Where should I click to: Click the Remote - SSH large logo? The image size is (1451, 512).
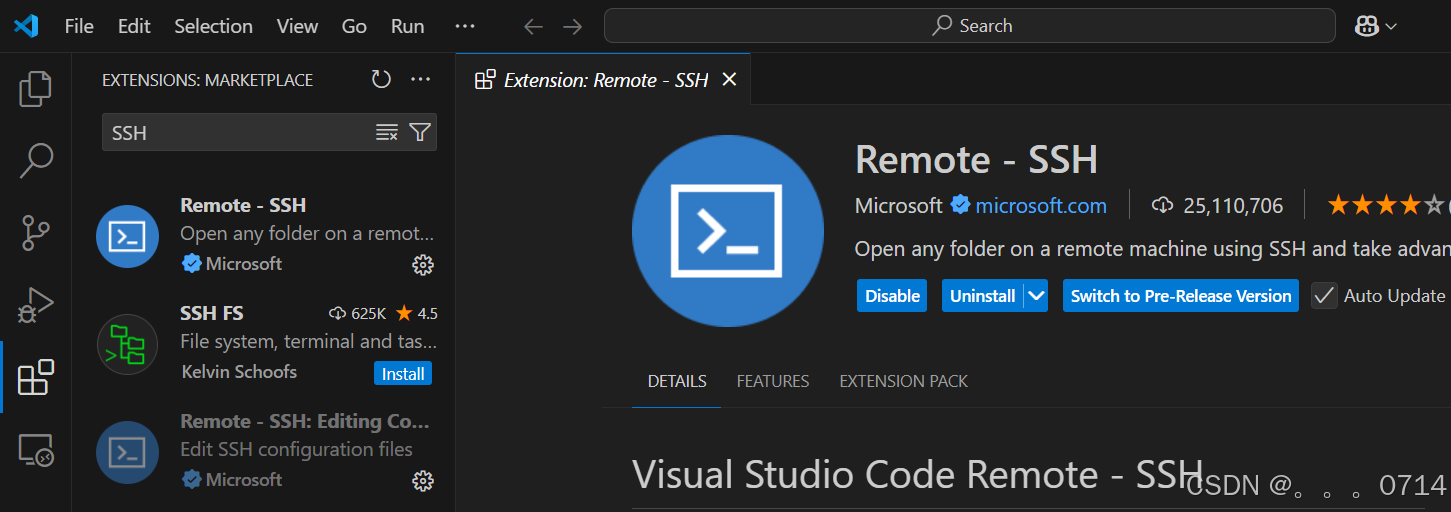728,231
